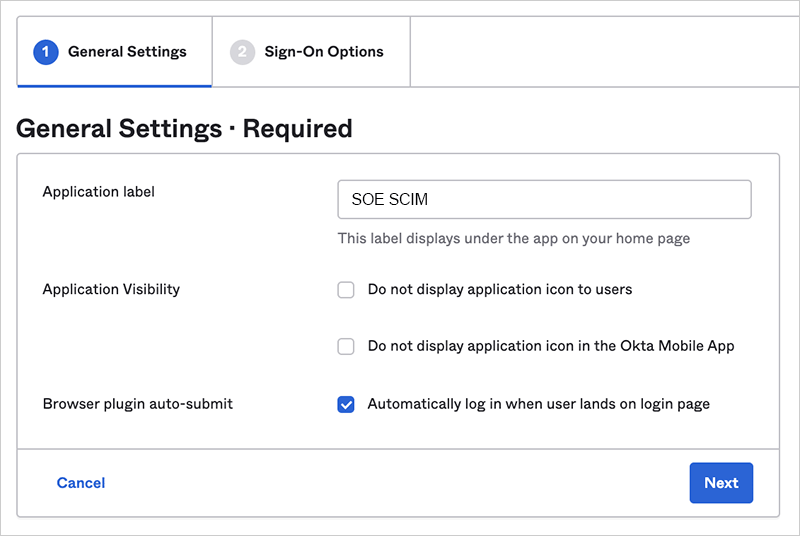Click Cancel to discard the settings

[x=81, y=483]
